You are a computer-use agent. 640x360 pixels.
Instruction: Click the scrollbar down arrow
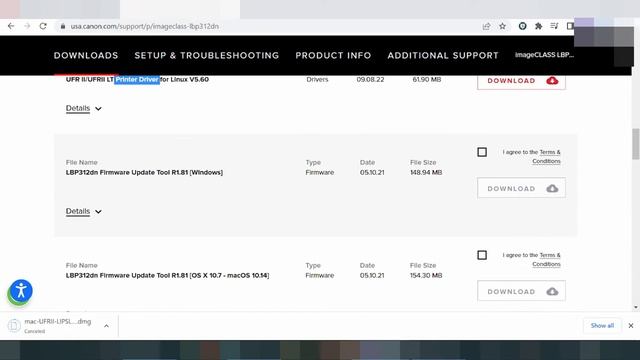click(x=636, y=307)
